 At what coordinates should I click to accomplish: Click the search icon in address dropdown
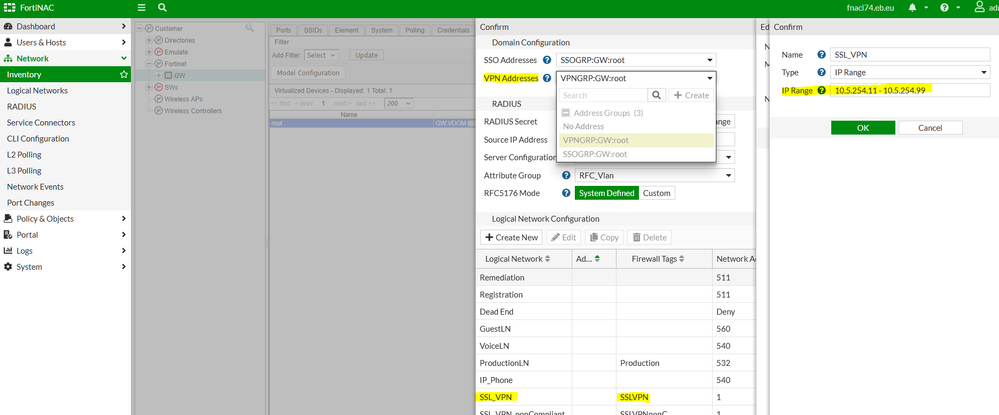[656, 95]
